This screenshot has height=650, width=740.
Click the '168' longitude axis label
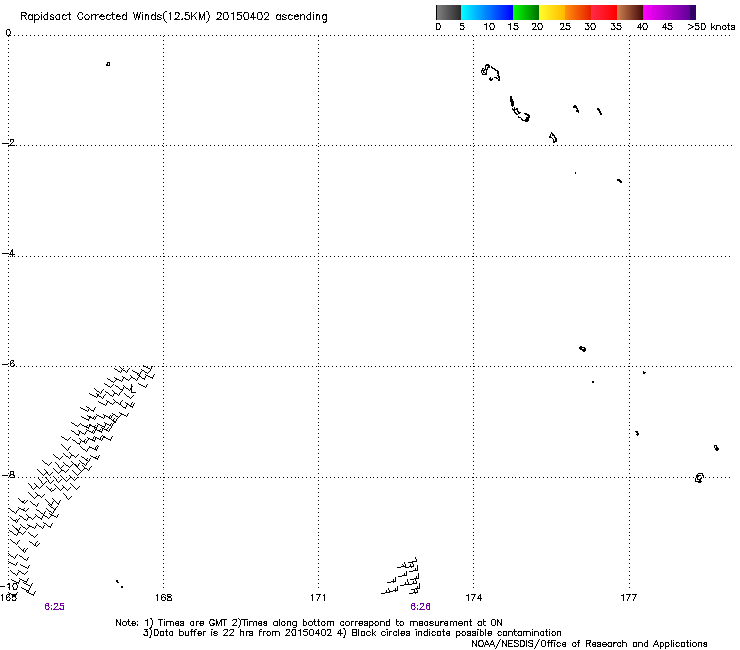point(163,598)
